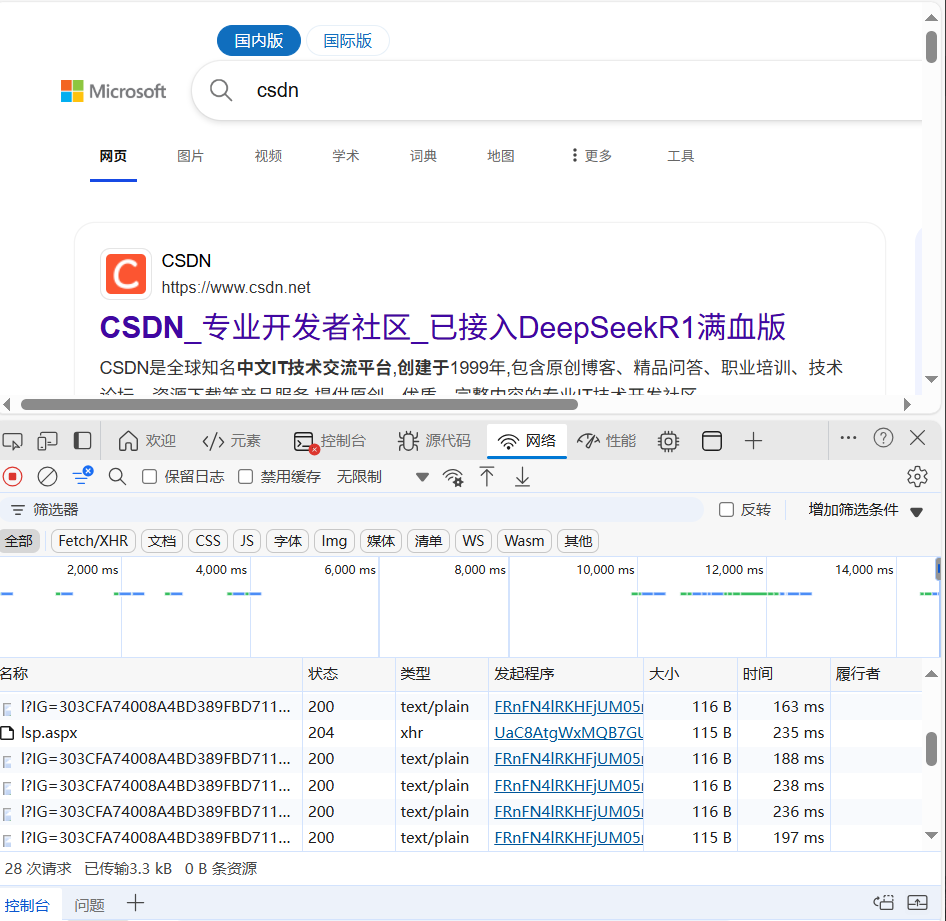Click the DevTools help question mark icon

tap(883, 438)
